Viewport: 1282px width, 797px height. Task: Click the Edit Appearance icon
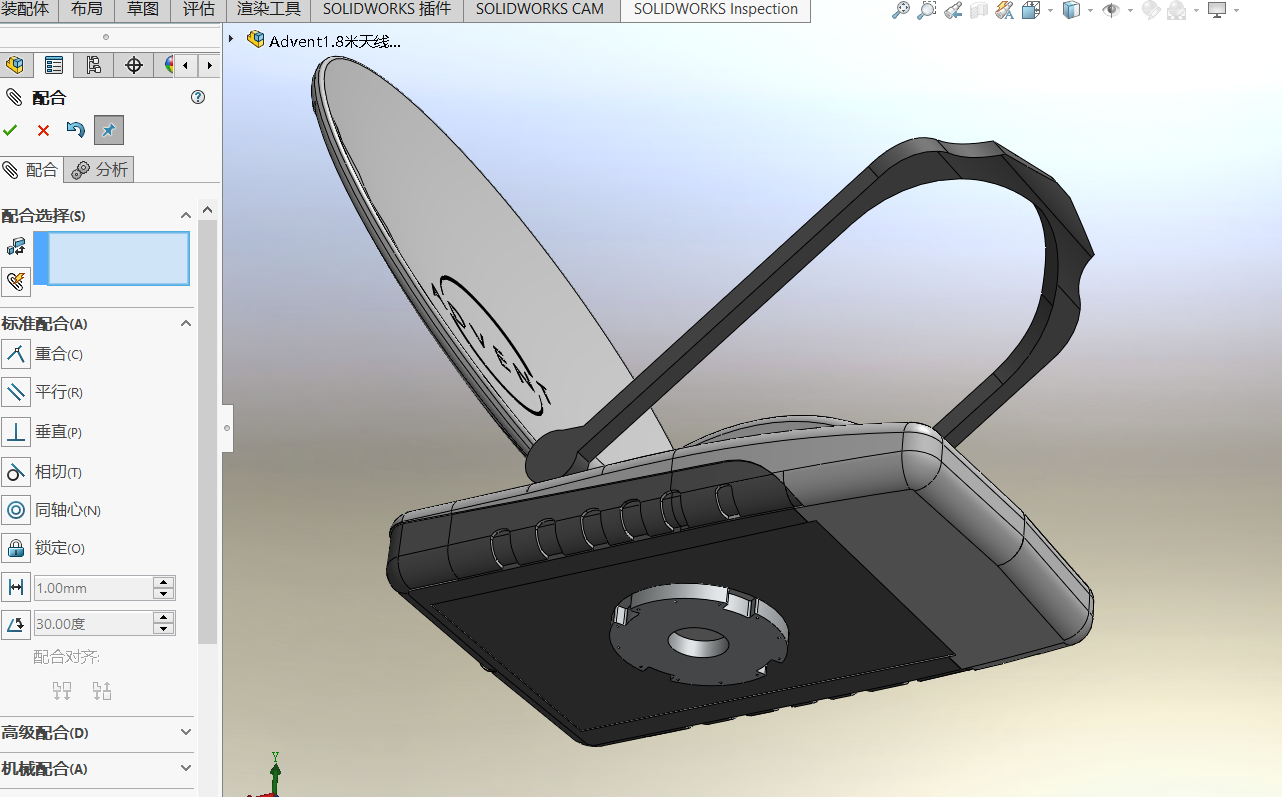click(x=1151, y=10)
